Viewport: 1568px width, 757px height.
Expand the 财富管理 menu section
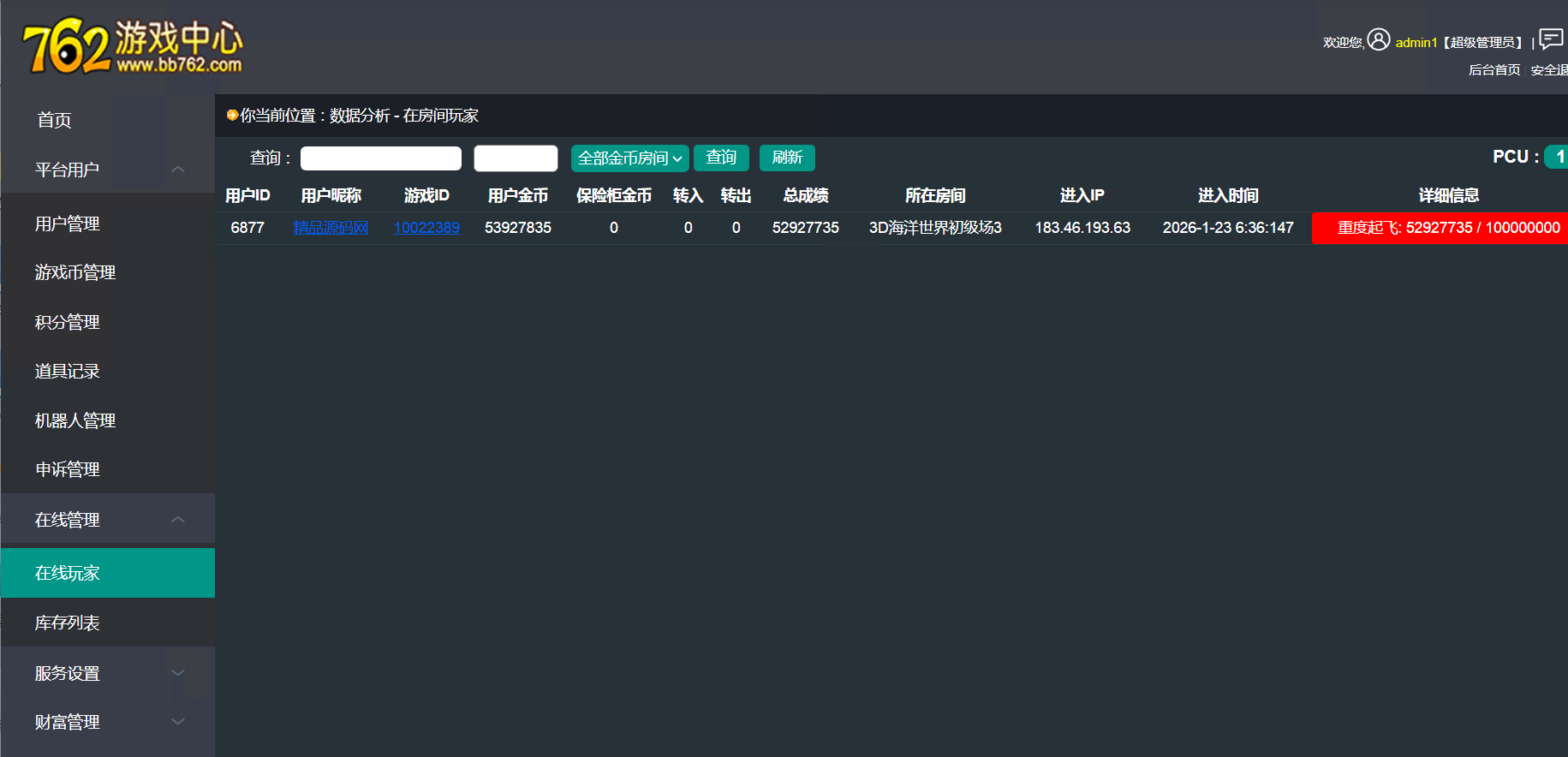[x=178, y=722]
